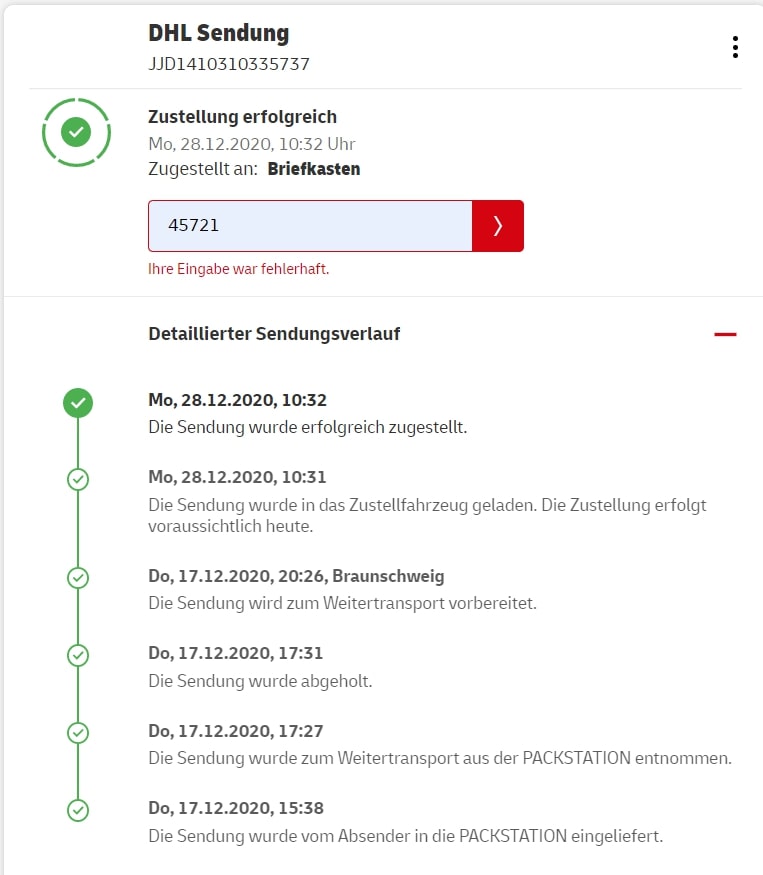Click the Briefkasten delivery location
The height and width of the screenshot is (875, 763).
click(313, 169)
